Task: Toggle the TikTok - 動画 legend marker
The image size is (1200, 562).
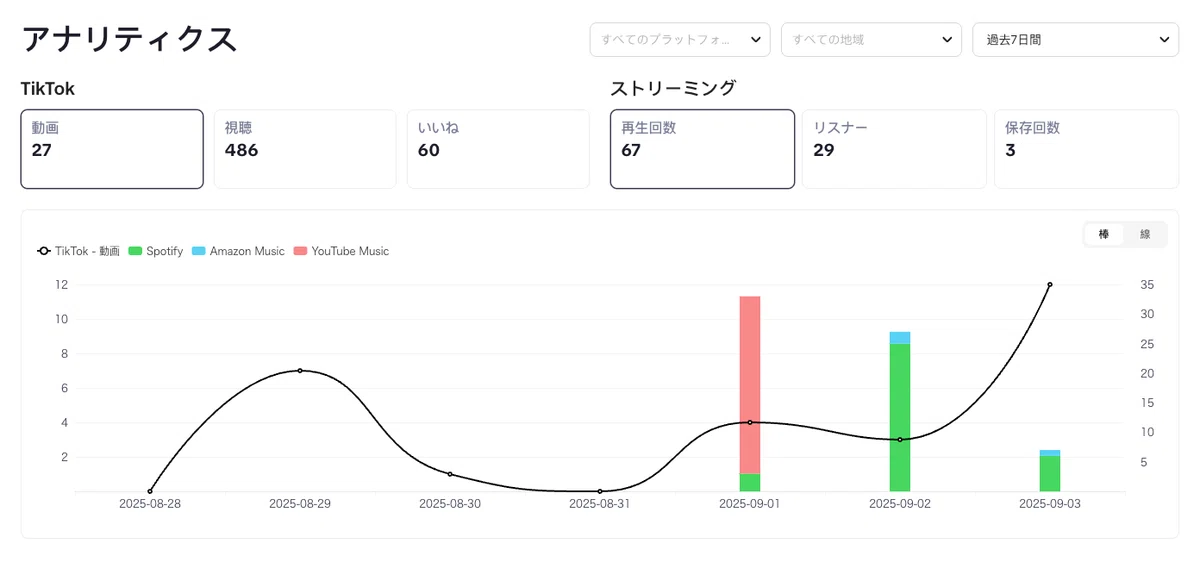Action: coord(44,251)
